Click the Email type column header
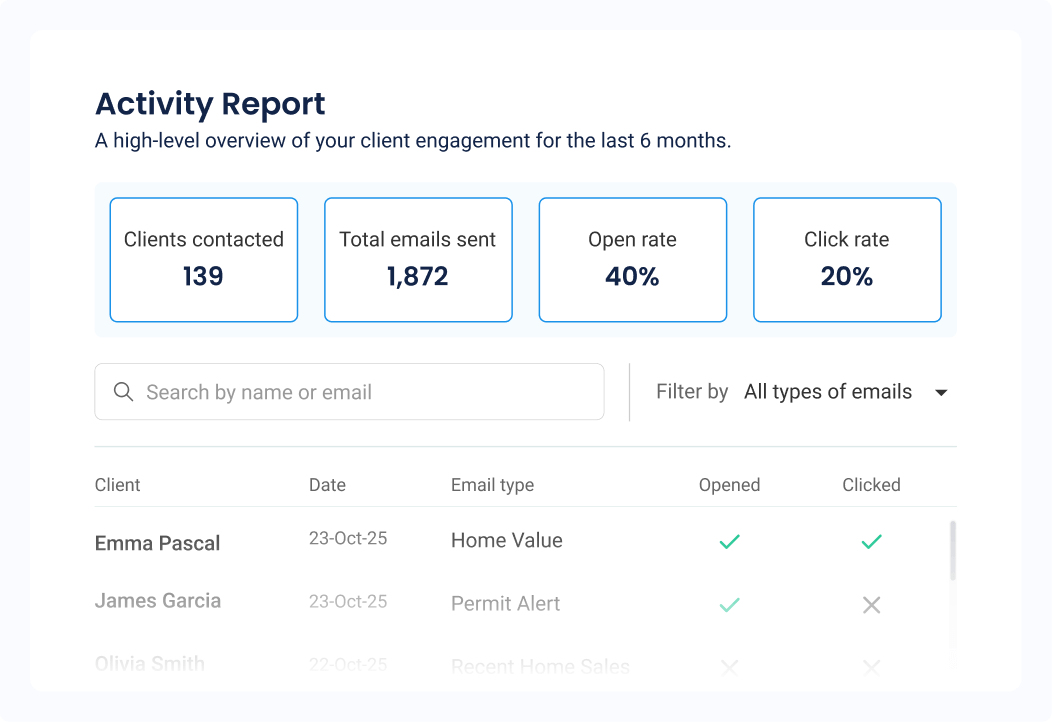 [492, 485]
